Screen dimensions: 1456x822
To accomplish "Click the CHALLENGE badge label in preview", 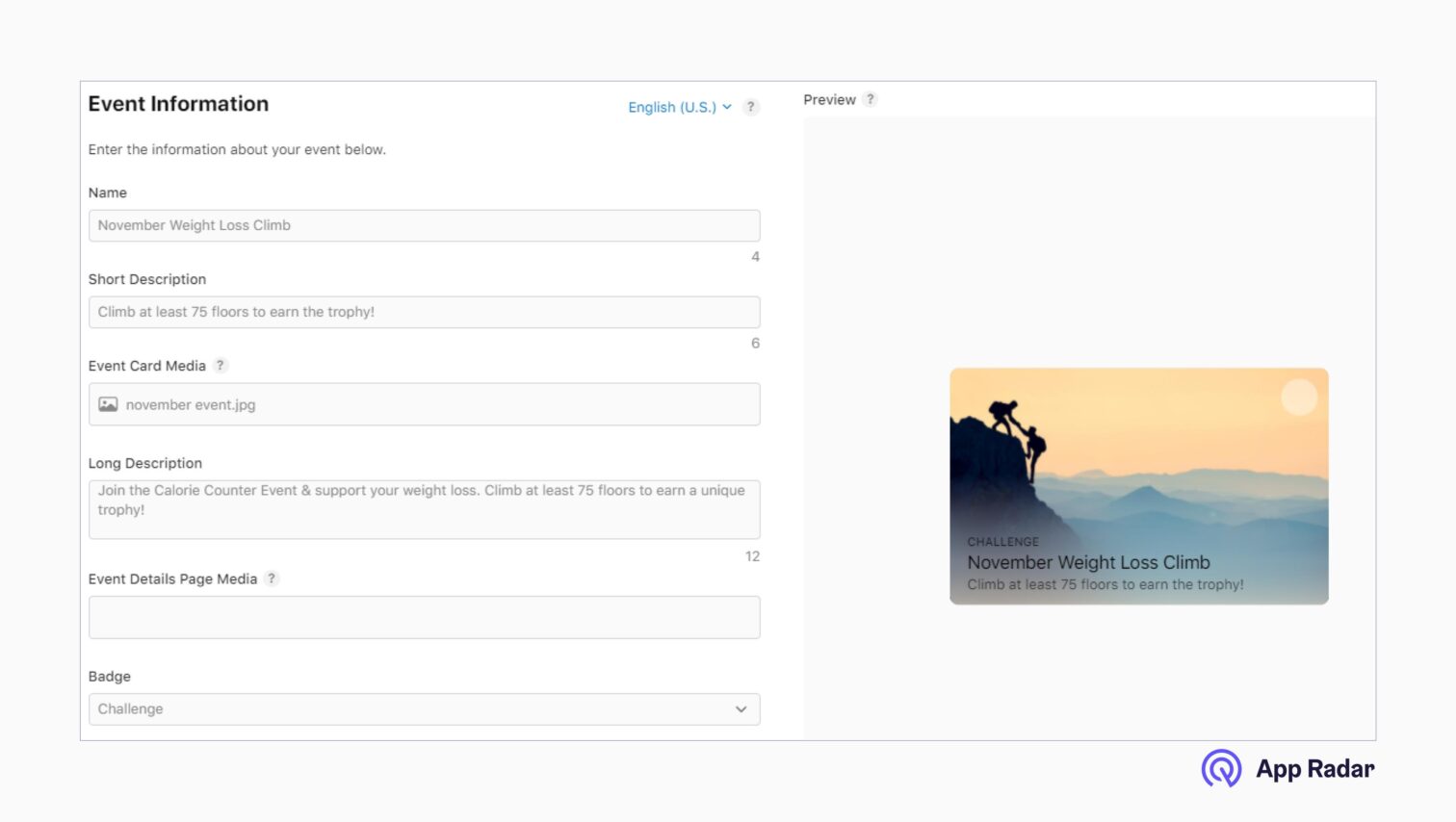I will 1004,541.
